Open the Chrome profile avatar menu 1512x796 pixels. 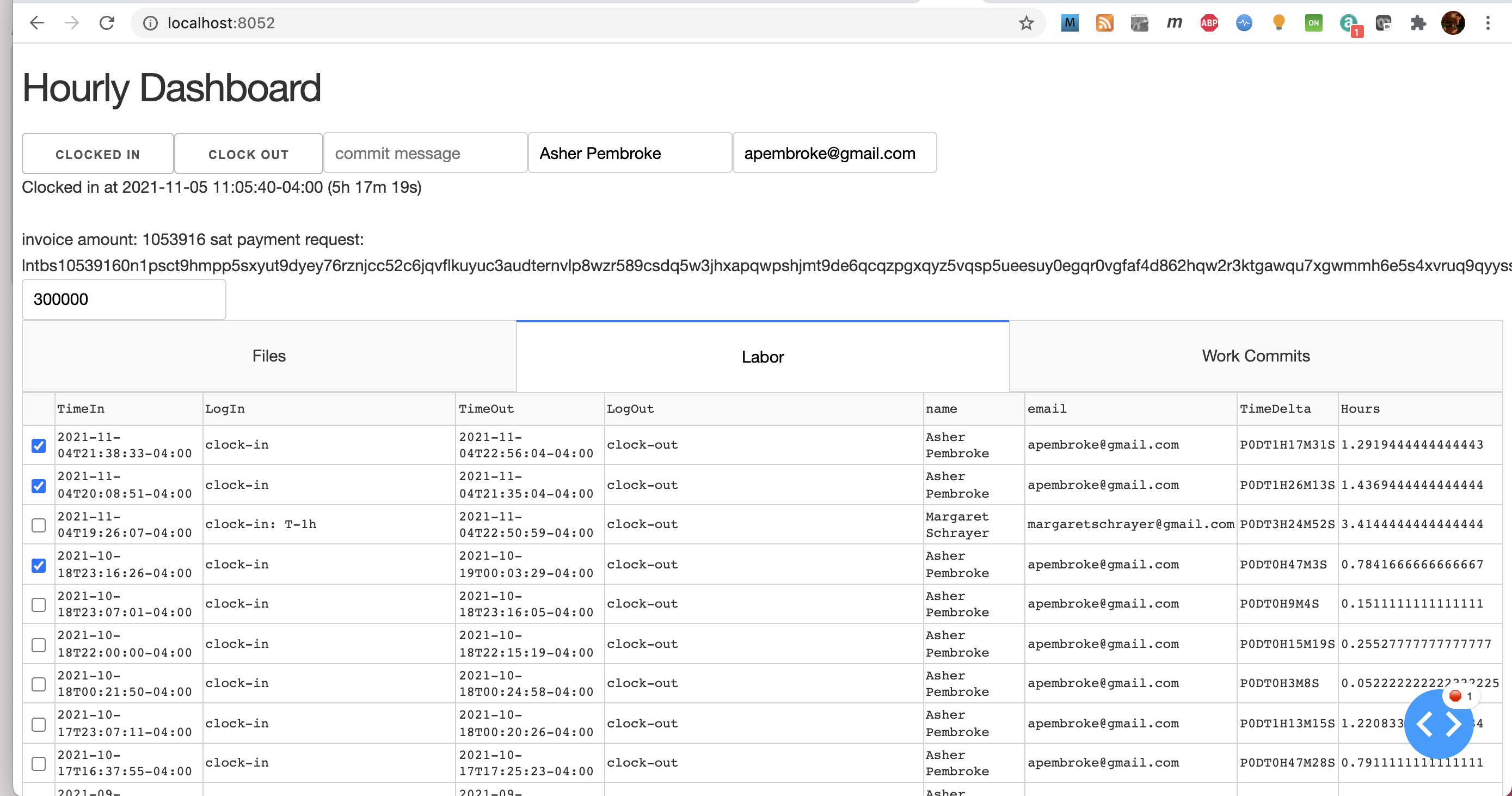pos(1453,23)
